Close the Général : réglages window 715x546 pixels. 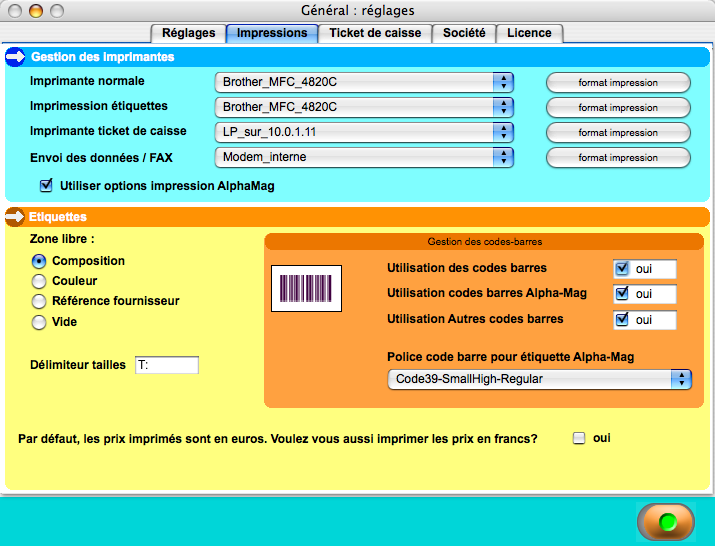[x=15, y=10]
